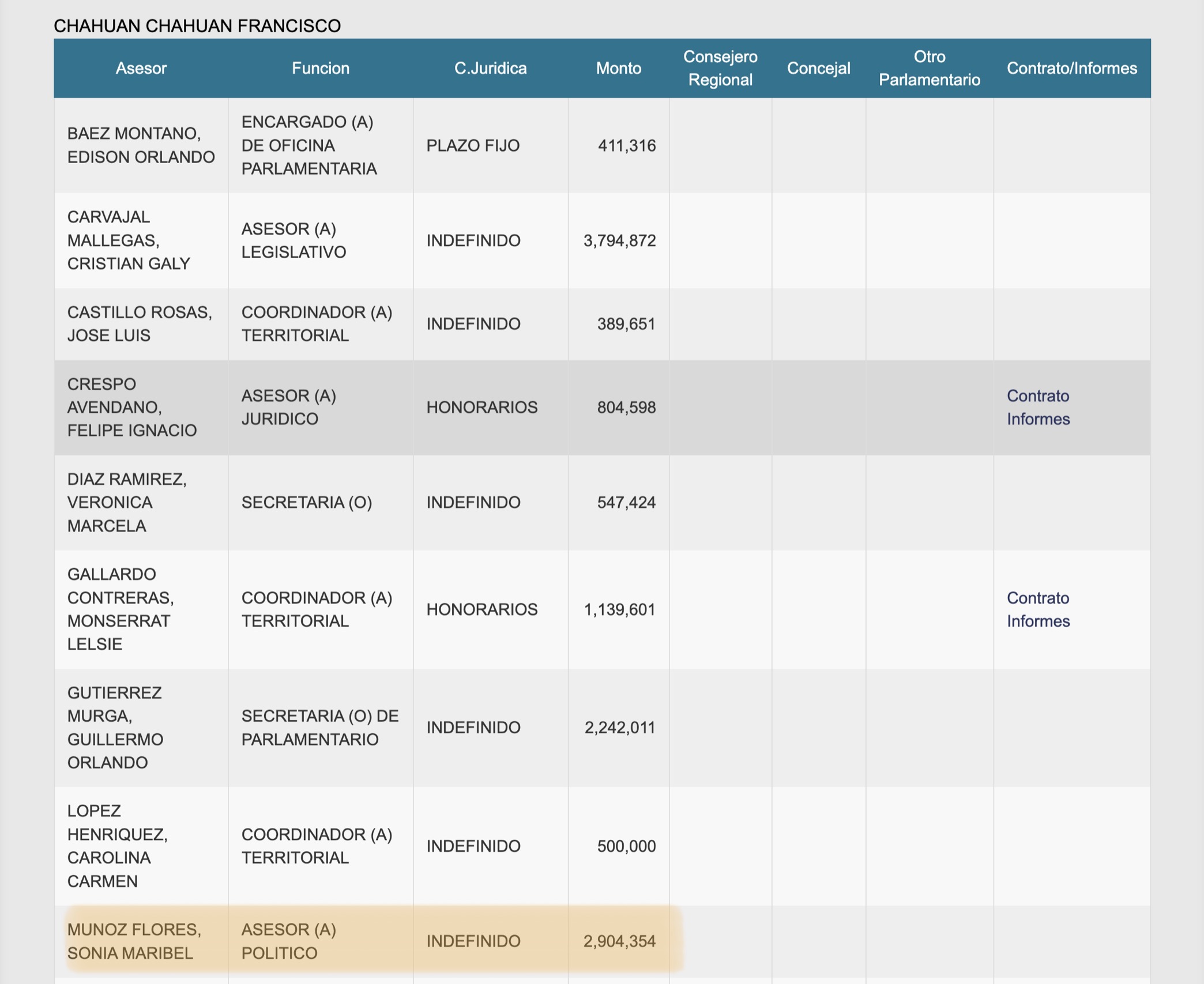This screenshot has height=984, width=1204.
Task: Click amount 1,139,601
Action: point(620,610)
